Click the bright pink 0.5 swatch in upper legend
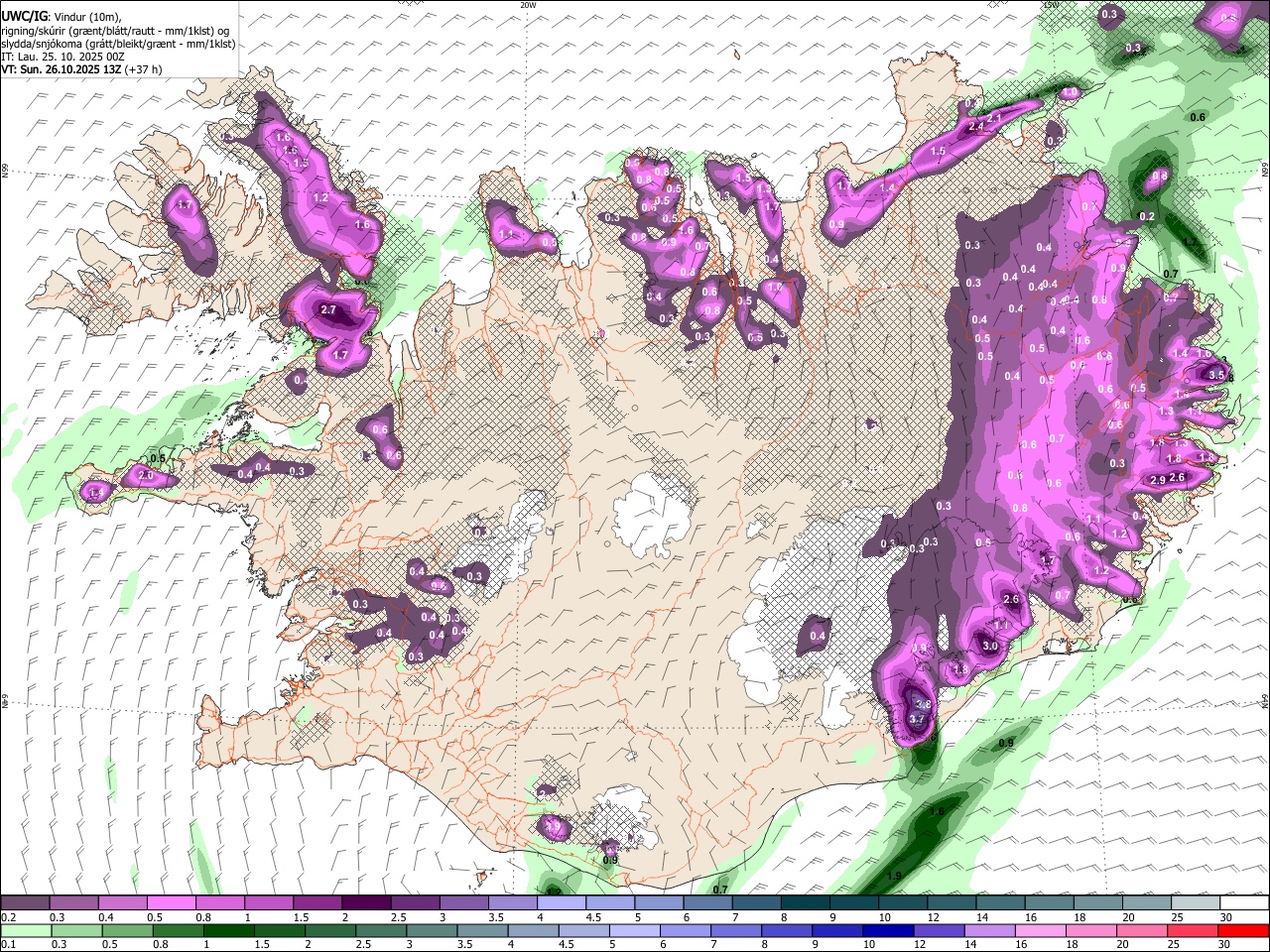The image size is (1270, 952). 171,903
